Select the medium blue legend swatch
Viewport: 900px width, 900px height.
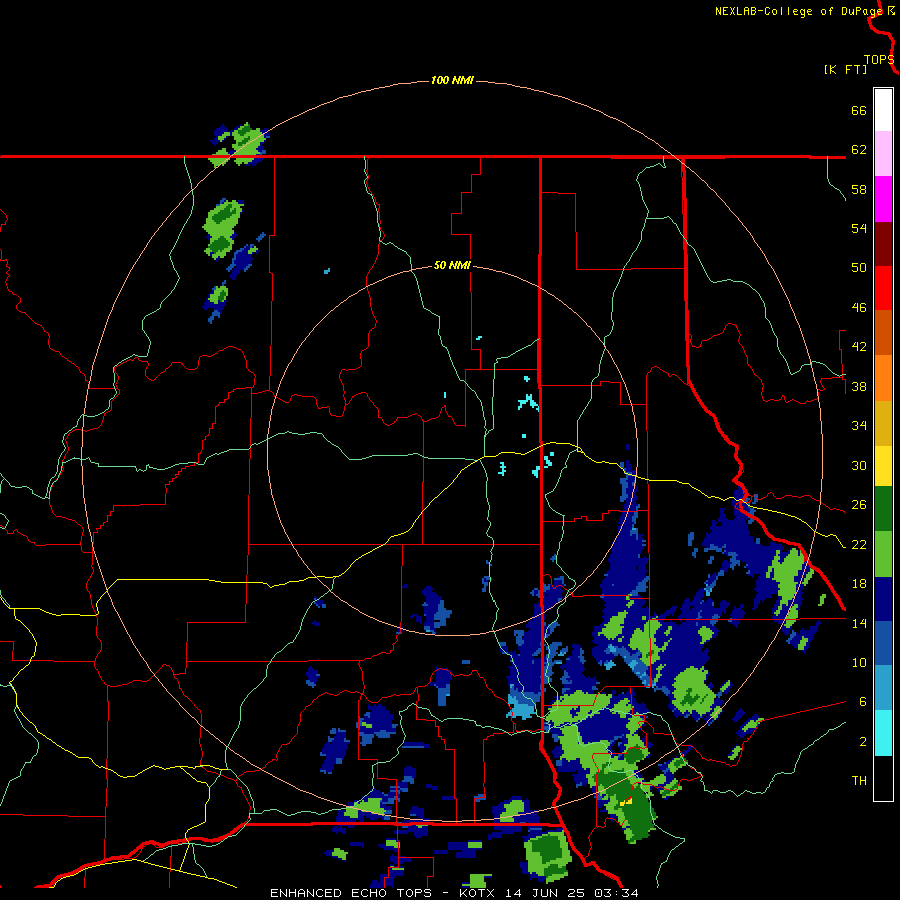(x=883, y=643)
